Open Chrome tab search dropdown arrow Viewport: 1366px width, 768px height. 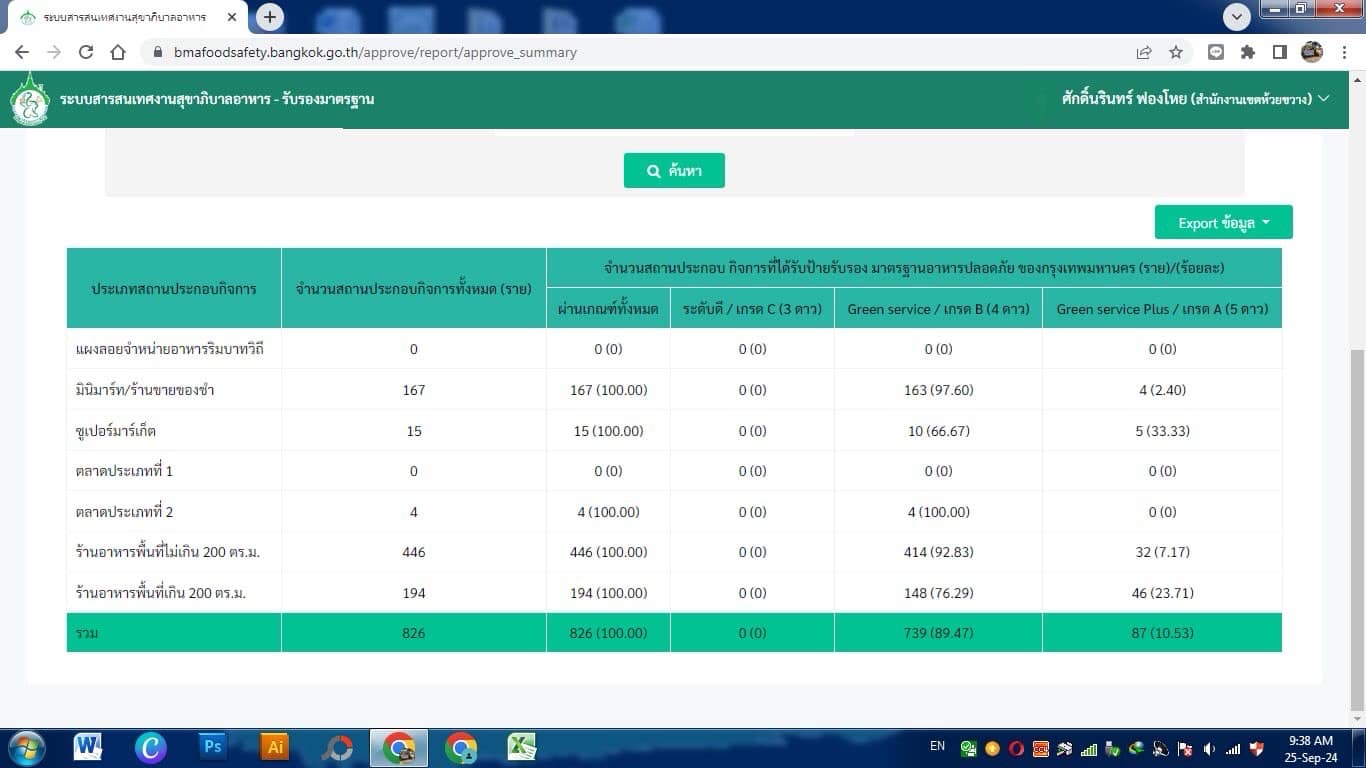[x=1237, y=16]
